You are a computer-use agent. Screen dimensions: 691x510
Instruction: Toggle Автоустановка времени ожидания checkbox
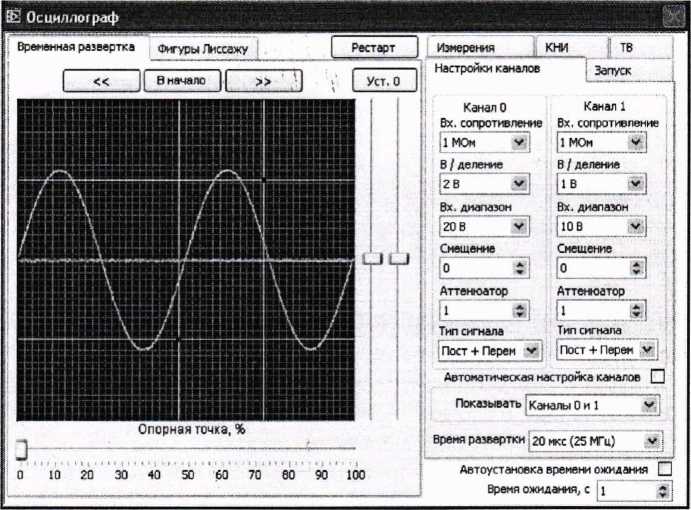[665, 468]
